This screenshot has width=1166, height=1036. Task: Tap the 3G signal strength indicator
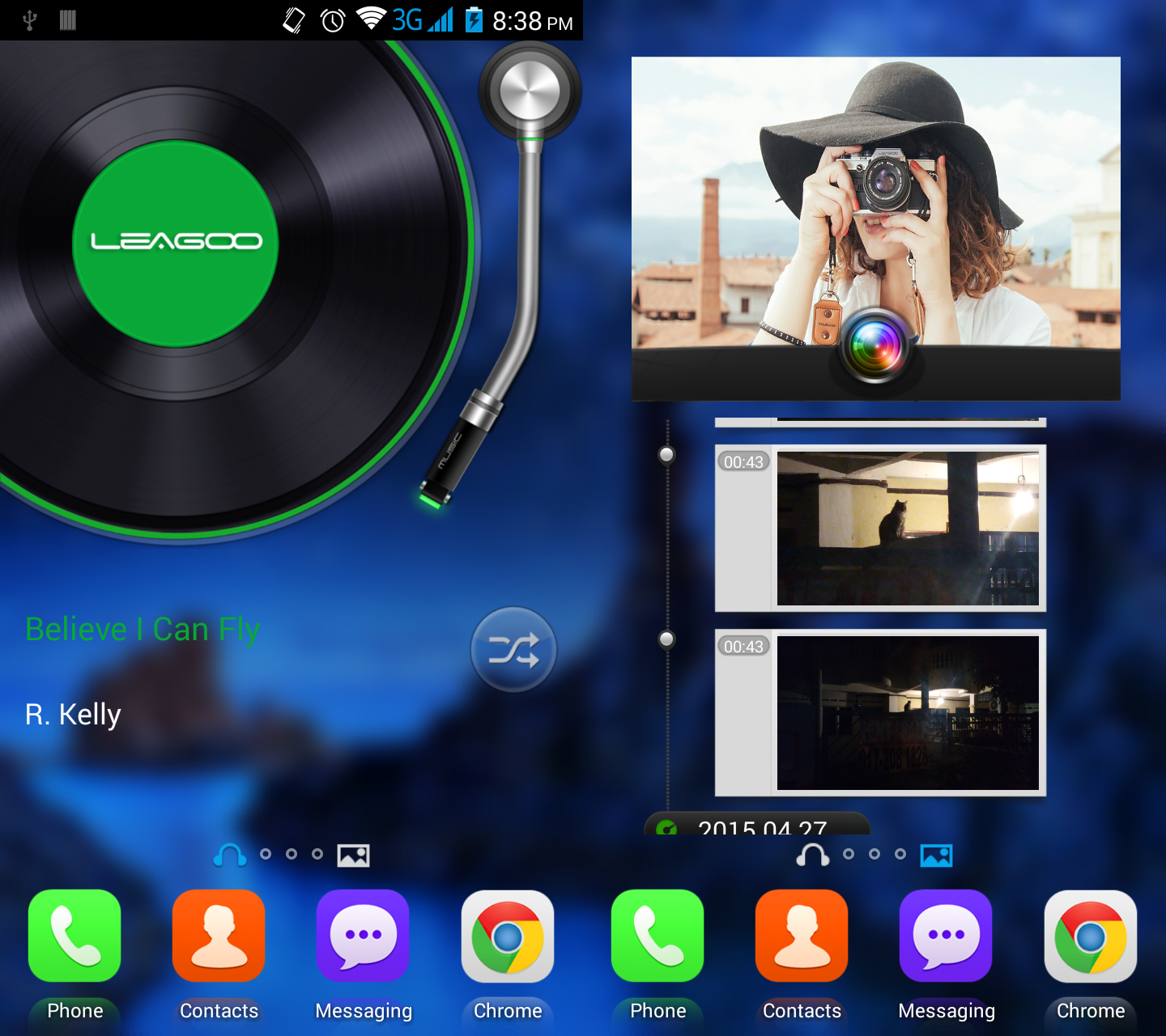(423, 19)
